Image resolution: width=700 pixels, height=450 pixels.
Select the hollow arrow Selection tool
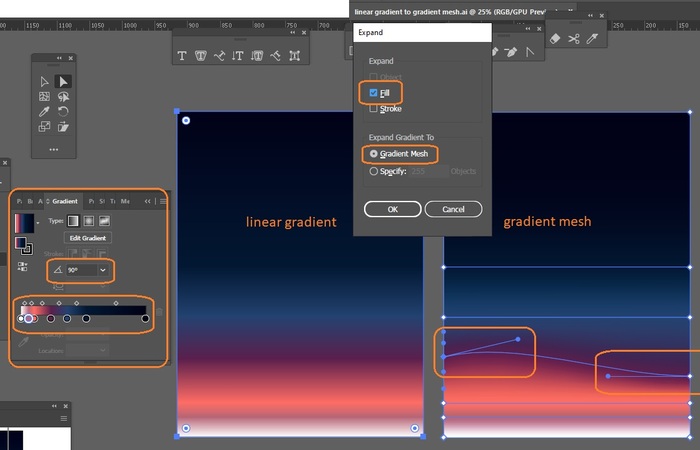44,81
